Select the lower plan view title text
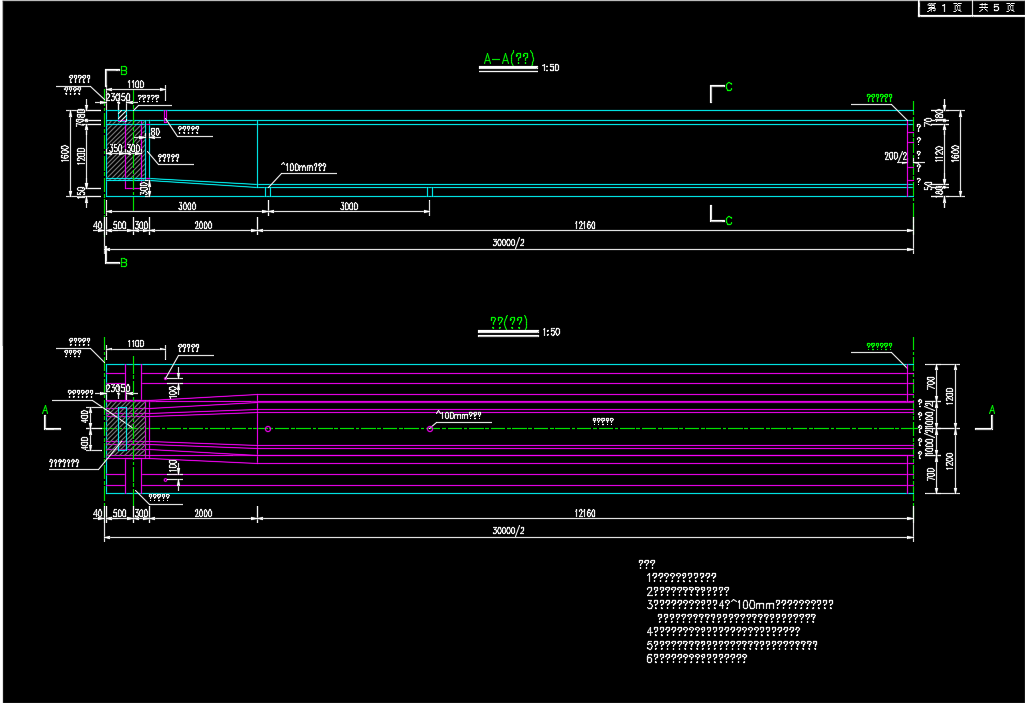This screenshot has height=703, width=1027. click(x=509, y=322)
